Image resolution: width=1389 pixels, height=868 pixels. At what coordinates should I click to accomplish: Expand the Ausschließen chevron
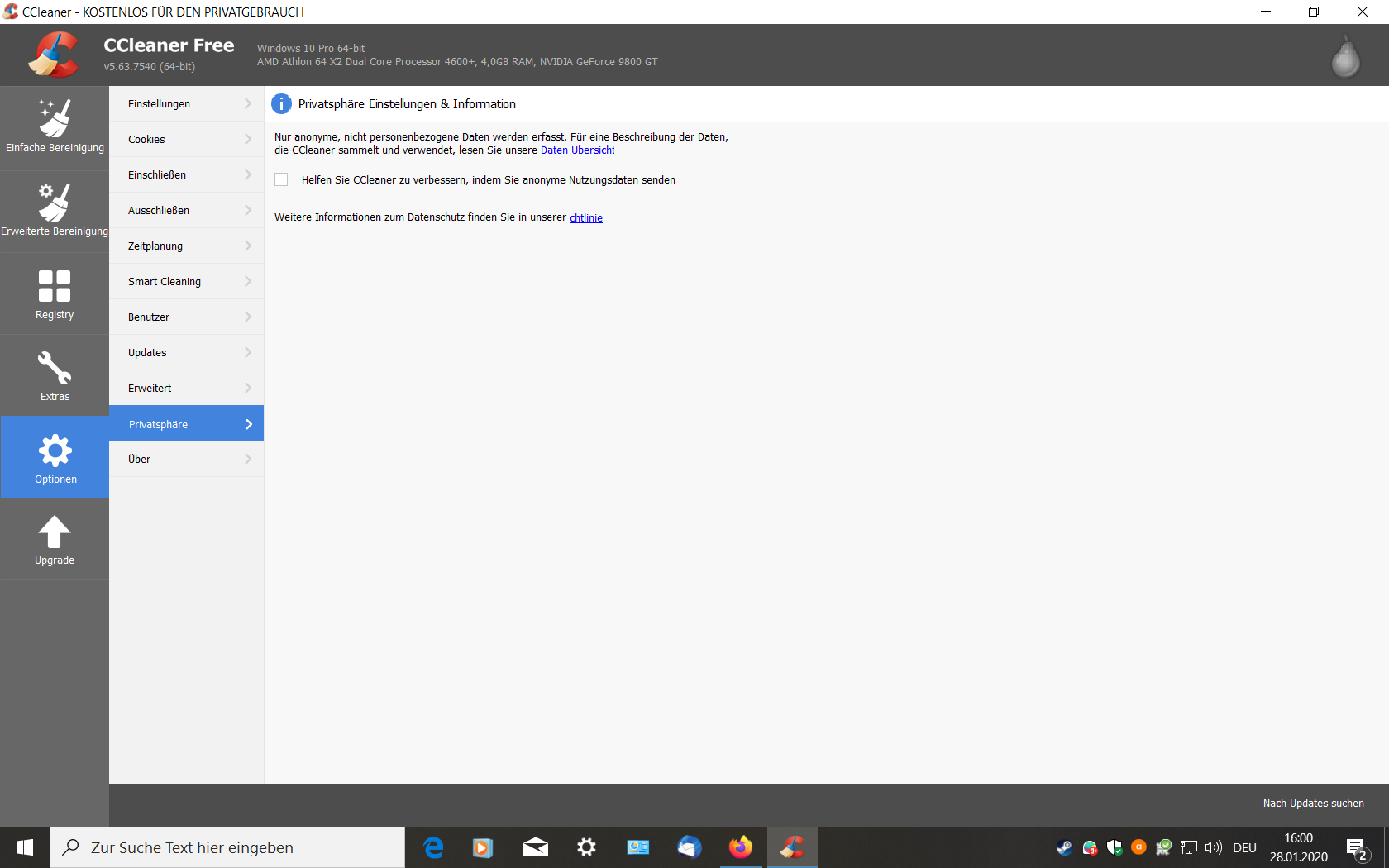pyautogui.click(x=248, y=210)
